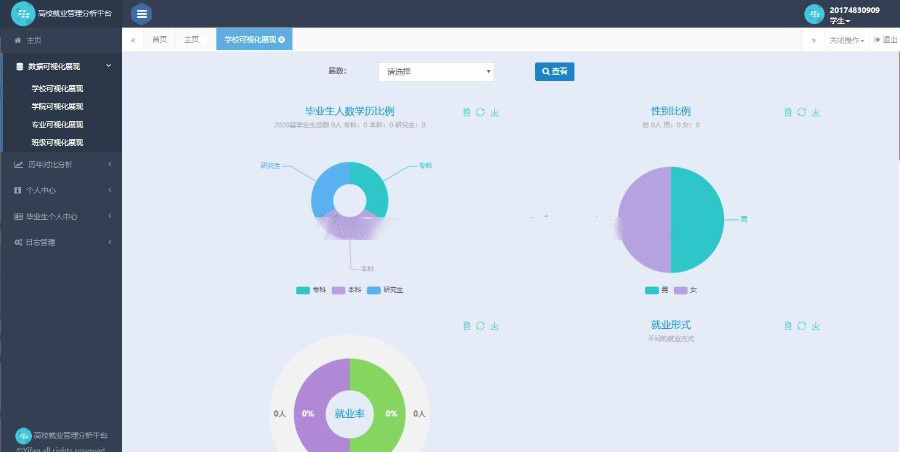This screenshot has width=900, height=452.
Task: Click the teal 男 slice of gender pie
Action: coord(698,220)
